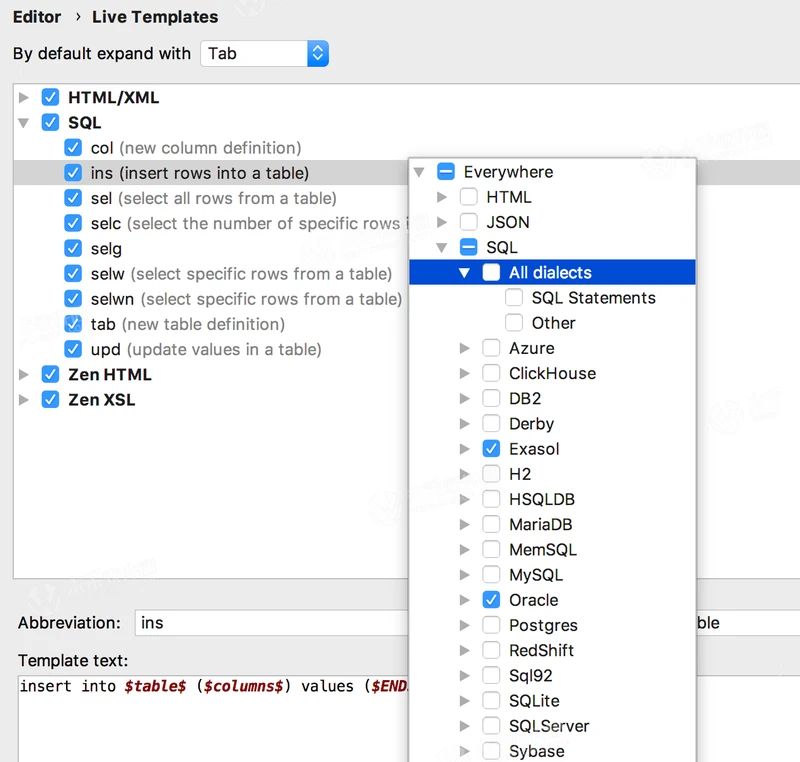
Task: Check the JSON context checkbox
Action: coord(469,222)
